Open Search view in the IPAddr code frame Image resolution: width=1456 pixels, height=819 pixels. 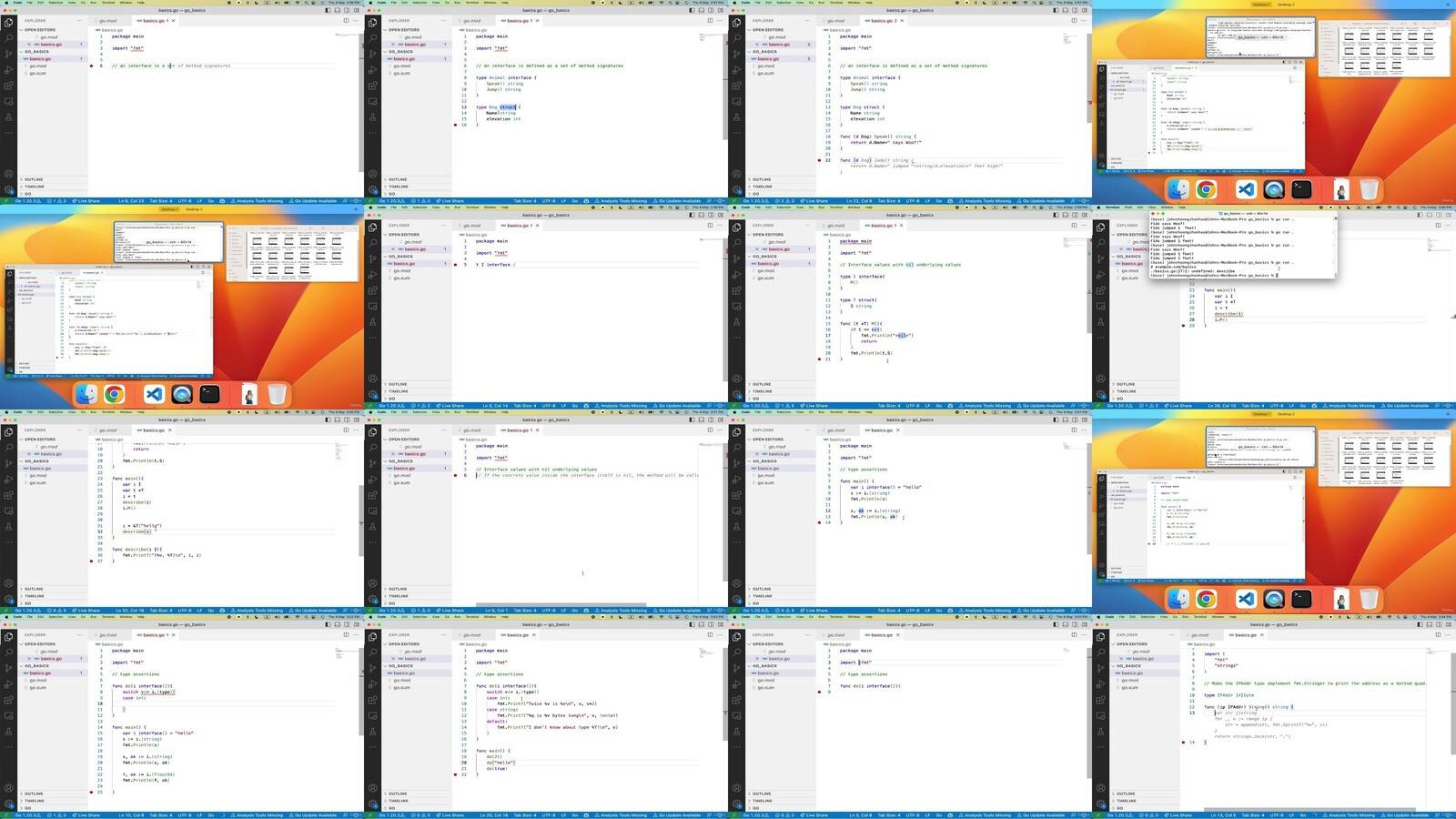click(1100, 652)
